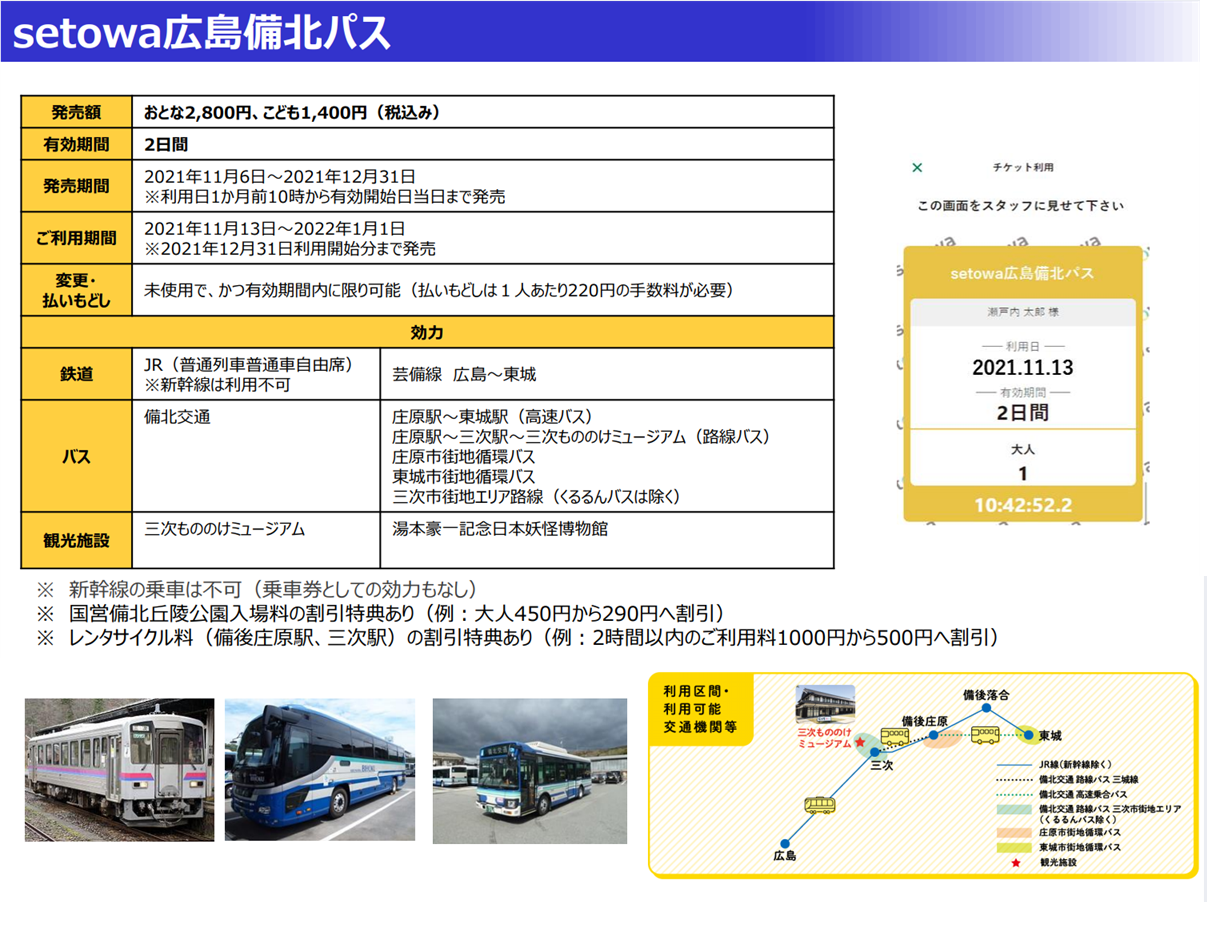
Task: Open the JR train photo thumbnail
Action: coord(120,769)
